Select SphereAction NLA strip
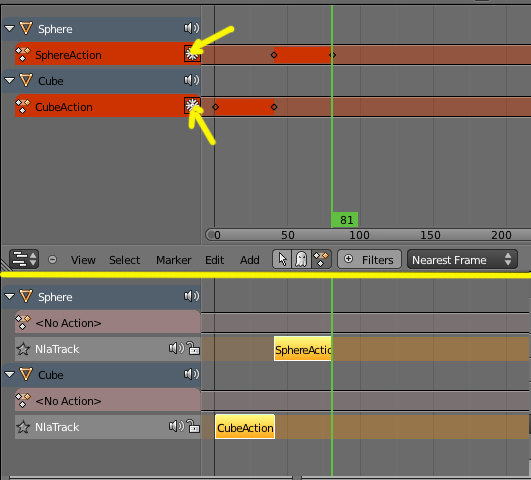The image size is (531, 480). [302, 349]
